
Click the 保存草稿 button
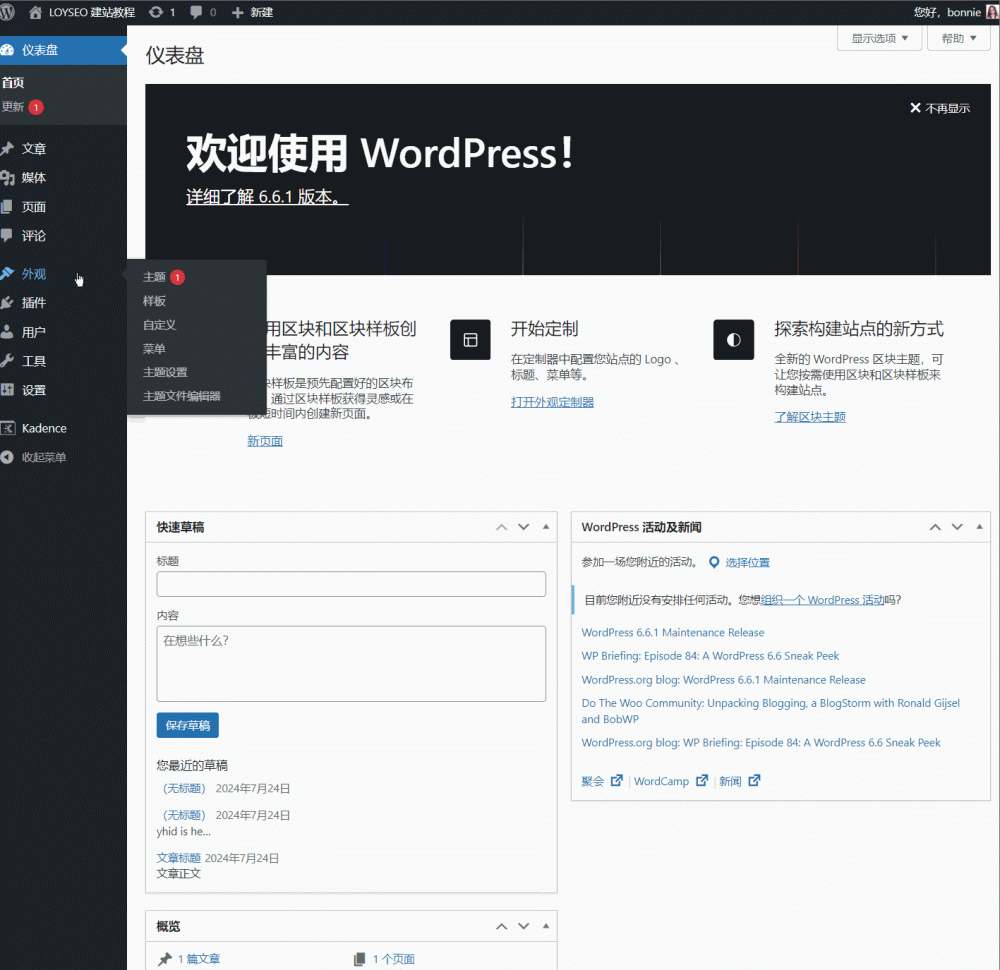click(x=188, y=725)
